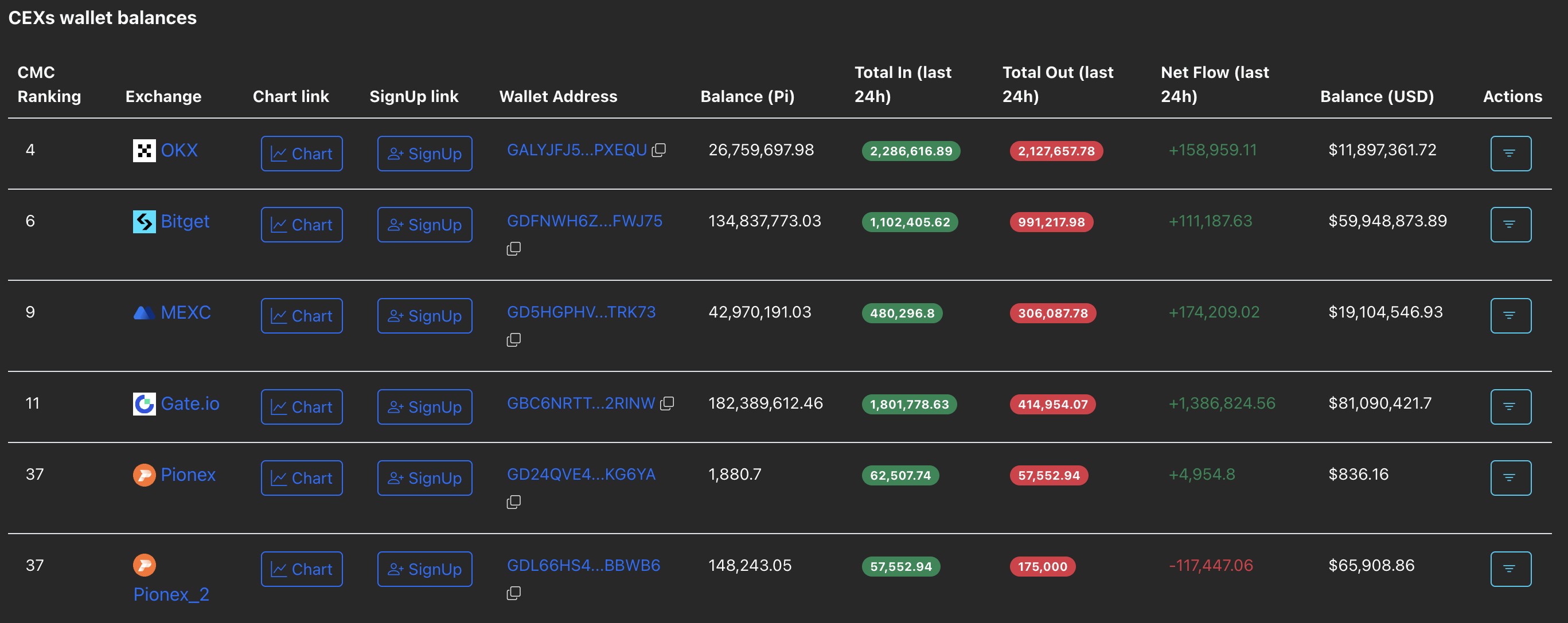Click SignUp for Bitget
This screenshot has width=1568, height=623.
coord(425,225)
